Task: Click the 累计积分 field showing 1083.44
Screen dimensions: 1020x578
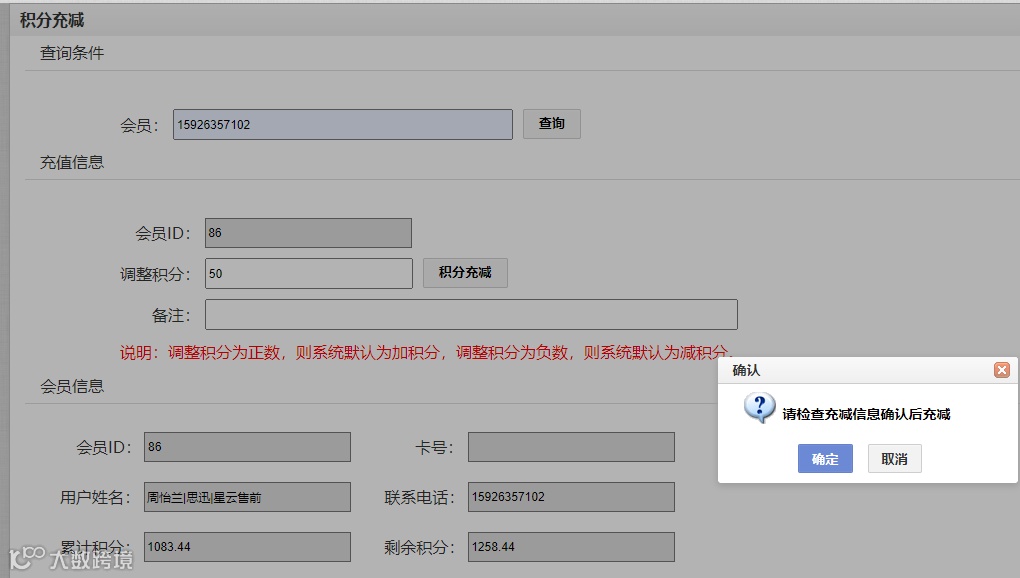Action: 246,546
